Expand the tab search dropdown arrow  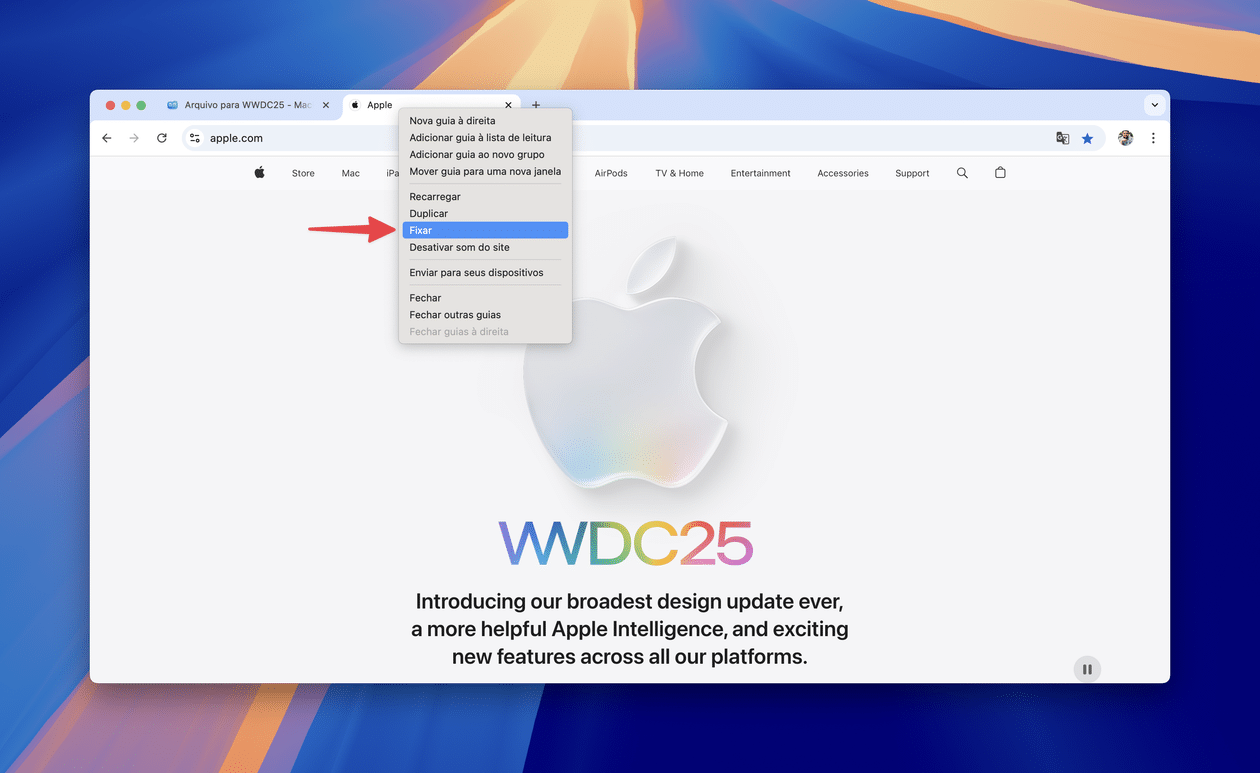[1155, 105]
